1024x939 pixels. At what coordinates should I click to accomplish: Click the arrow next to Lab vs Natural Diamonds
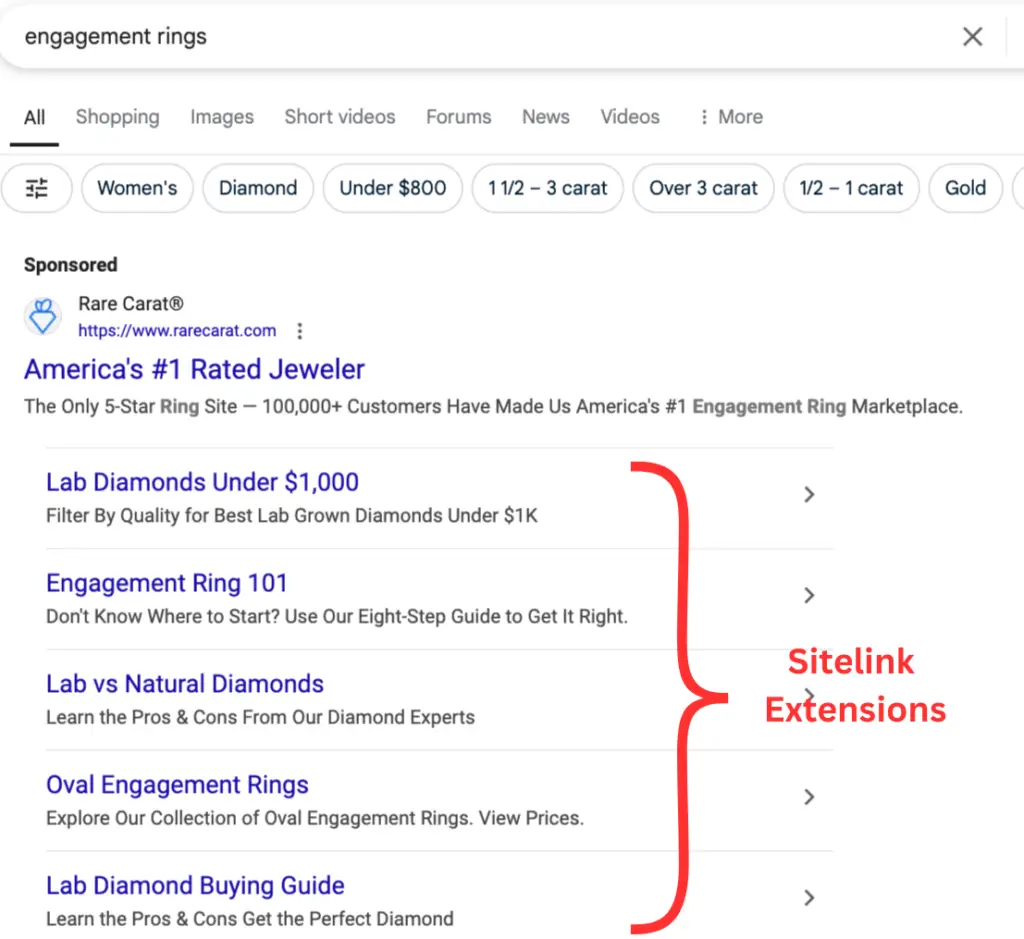click(808, 696)
